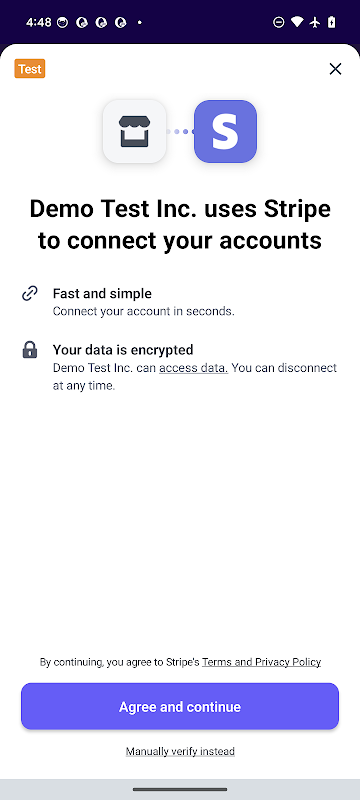The image size is (360, 800).
Task: Tap the bottom navigation gesture handle
Action: click(x=180, y=789)
